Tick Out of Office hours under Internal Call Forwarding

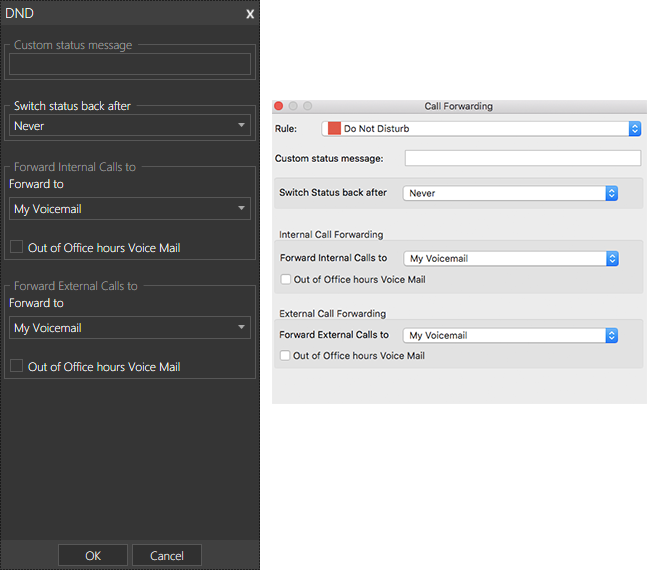(x=286, y=279)
